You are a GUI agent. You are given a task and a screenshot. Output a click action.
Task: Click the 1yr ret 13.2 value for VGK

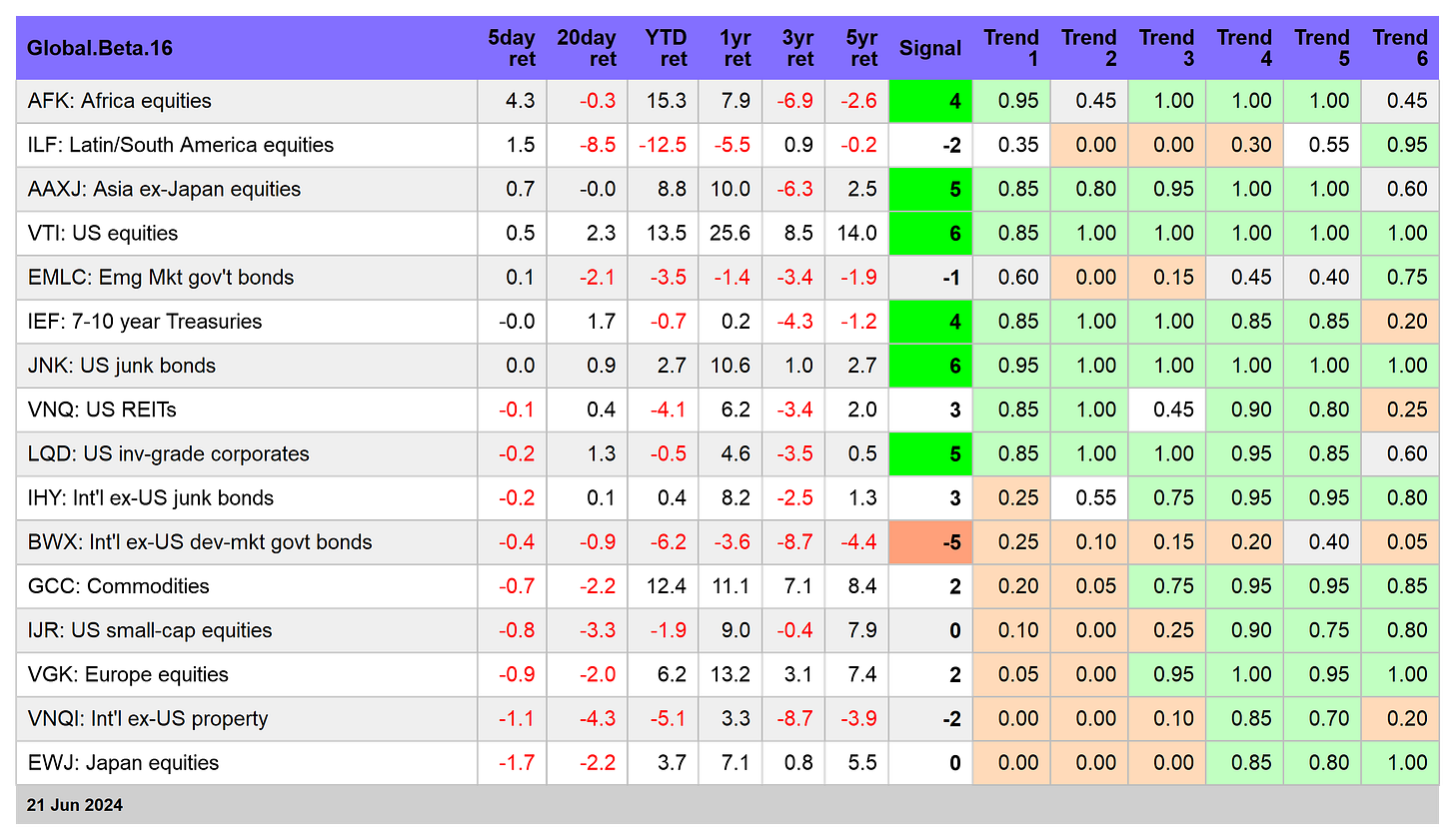tap(729, 674)
